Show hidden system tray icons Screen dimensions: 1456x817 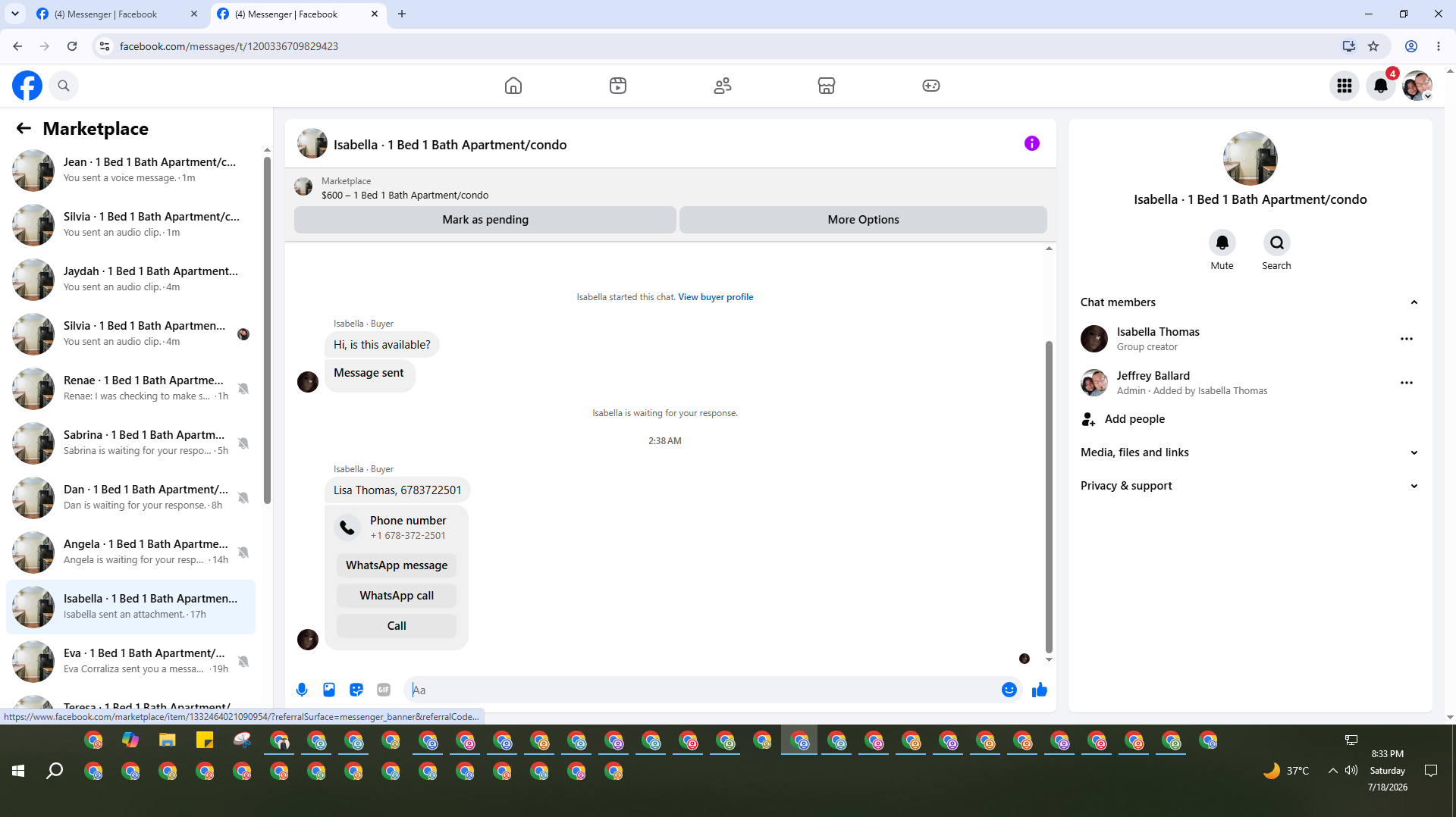(x=1332, y=771)
